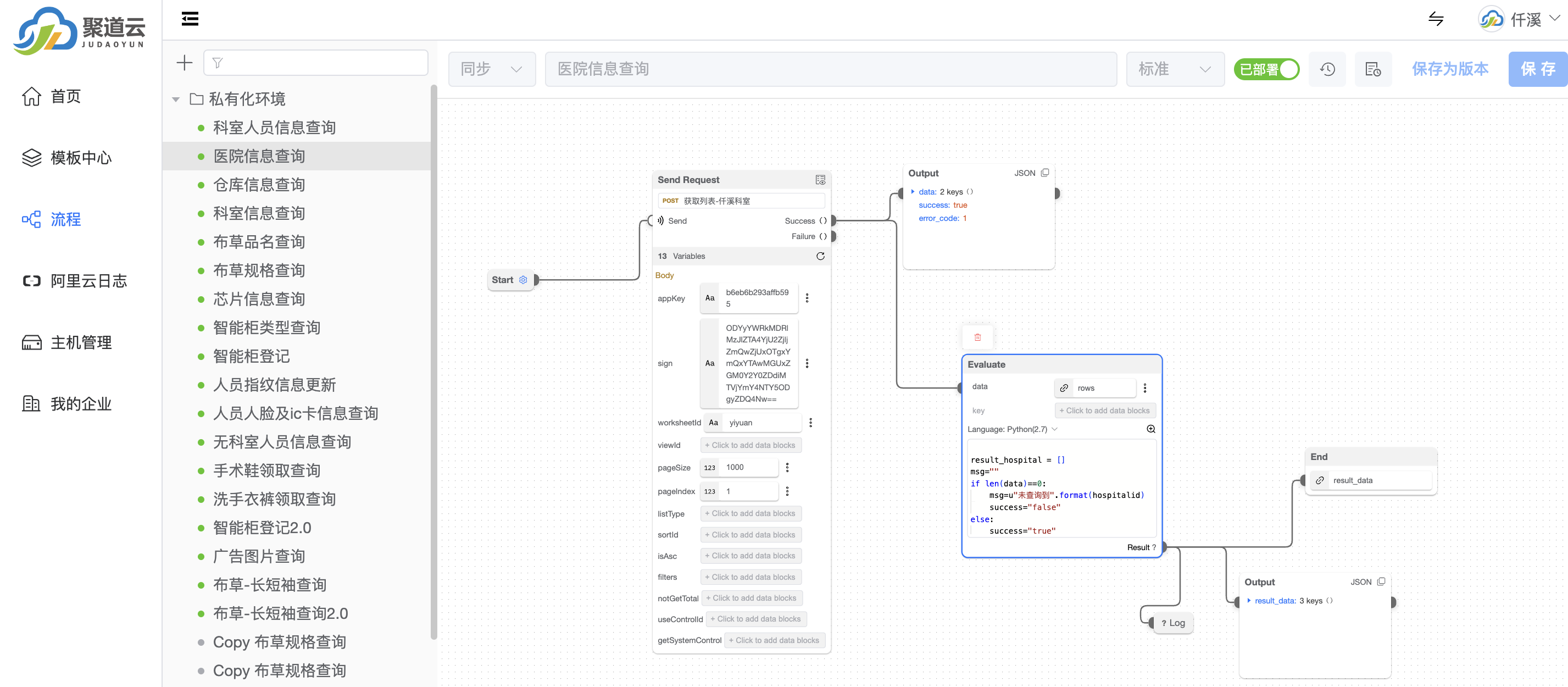
Task: Open sign field options menu
Action: click(807, 363)
